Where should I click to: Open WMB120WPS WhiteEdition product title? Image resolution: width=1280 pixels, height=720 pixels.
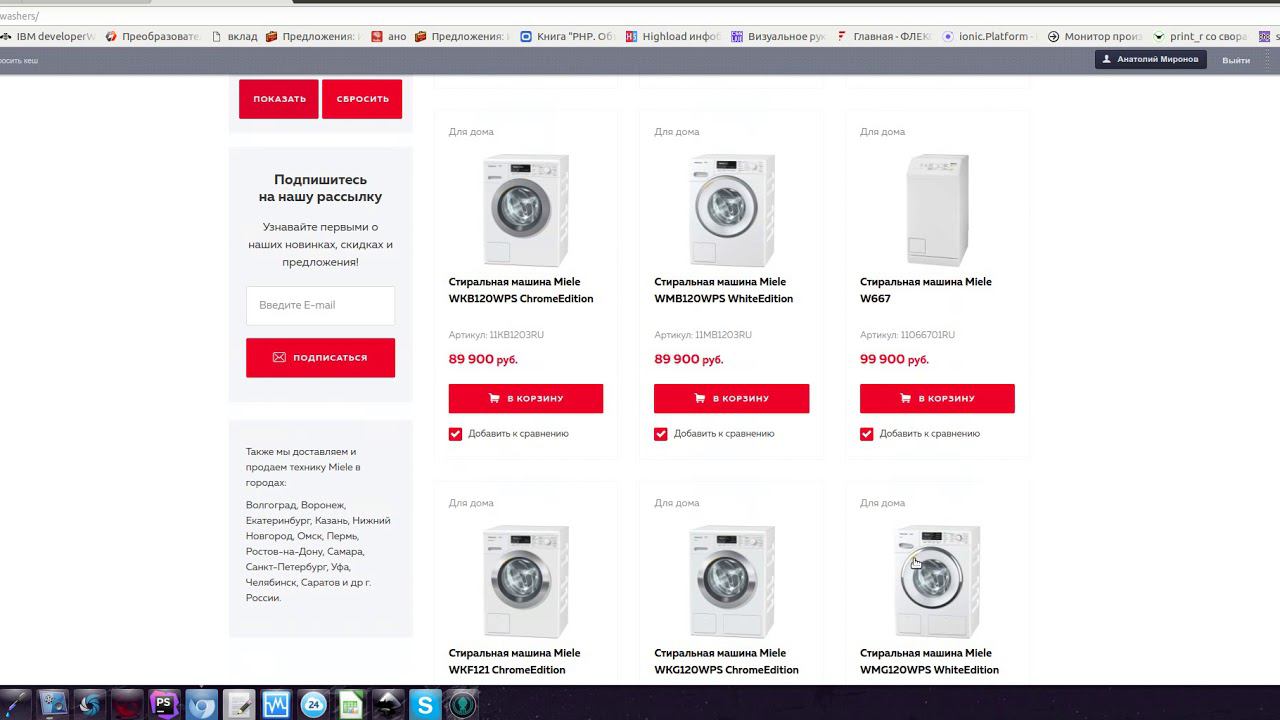point(724,290)
